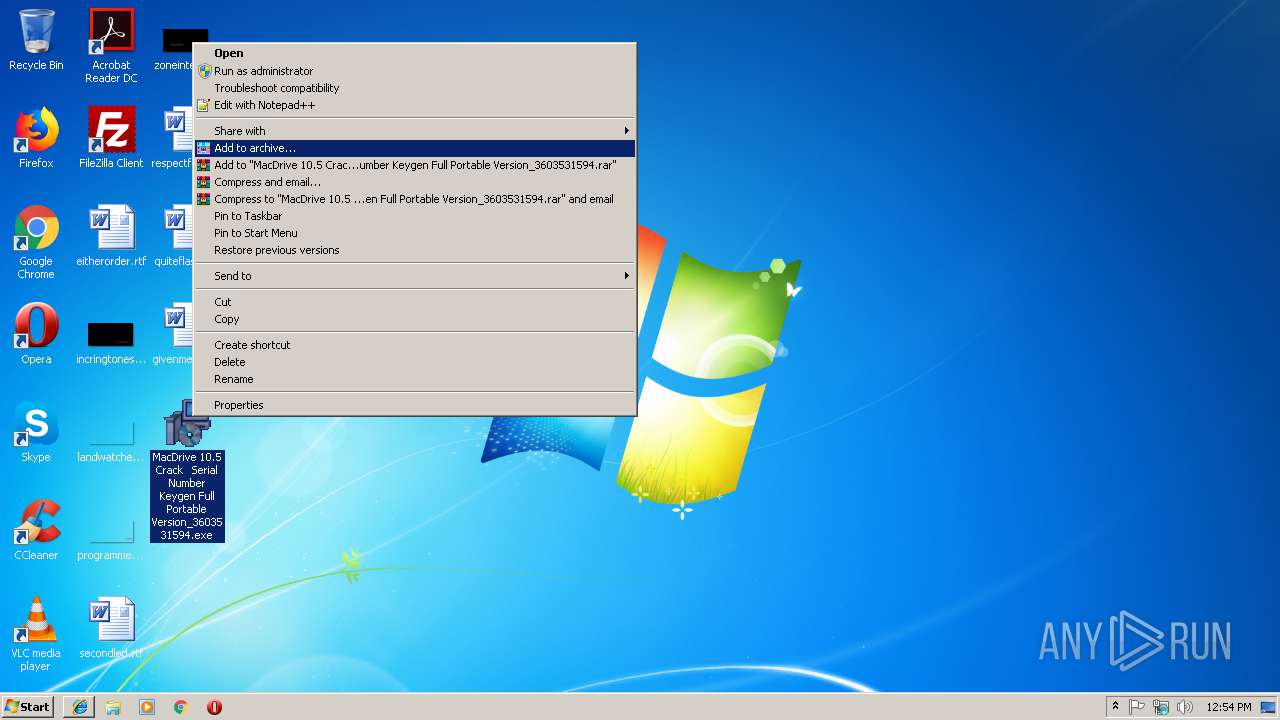This screenshot has width=1280, height=720.
Task: Choose Delete from context menu
Action: point(415,362)
